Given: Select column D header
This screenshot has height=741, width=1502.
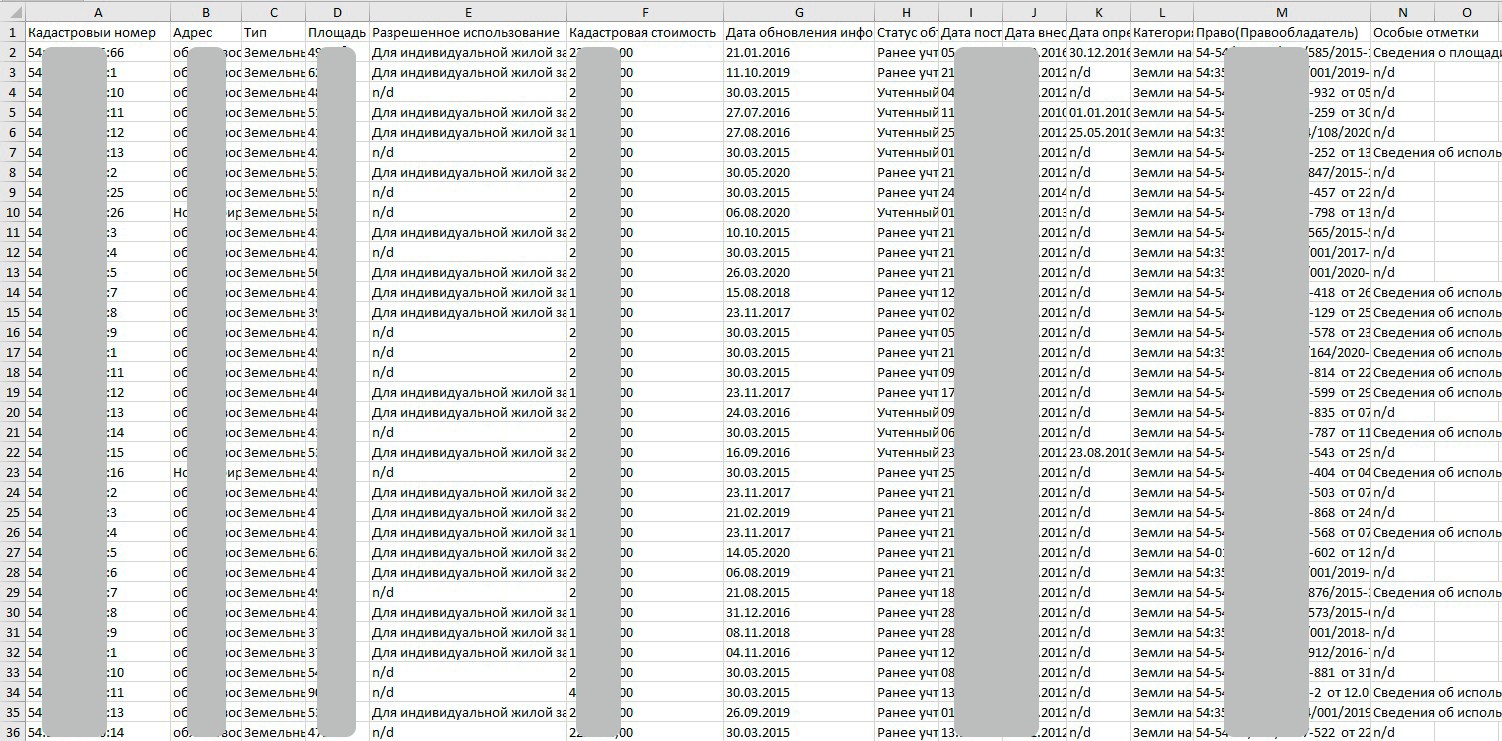Looking at the screenshot, I should 337,11.
